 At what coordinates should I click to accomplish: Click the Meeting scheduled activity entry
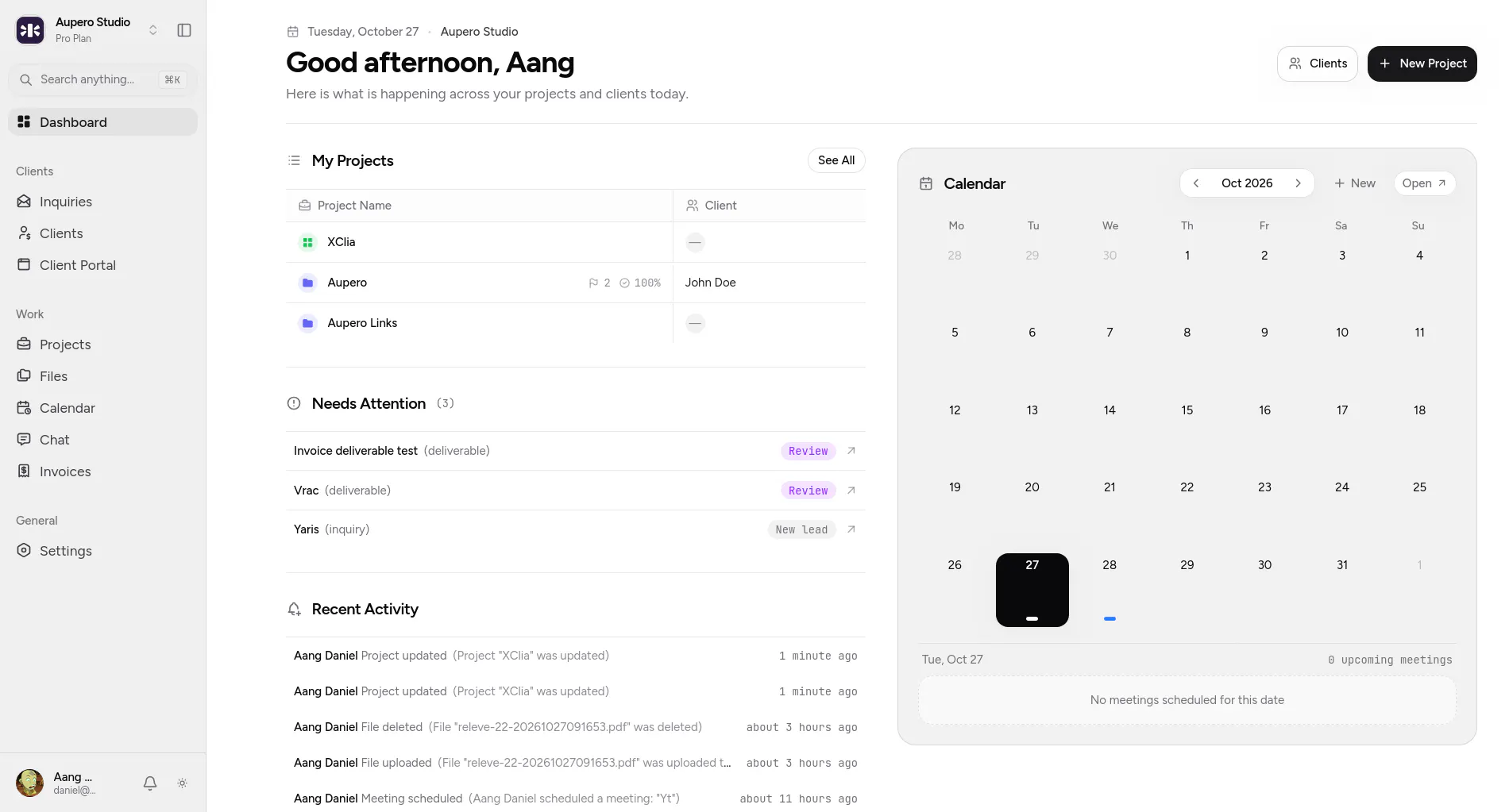point(576,799)
